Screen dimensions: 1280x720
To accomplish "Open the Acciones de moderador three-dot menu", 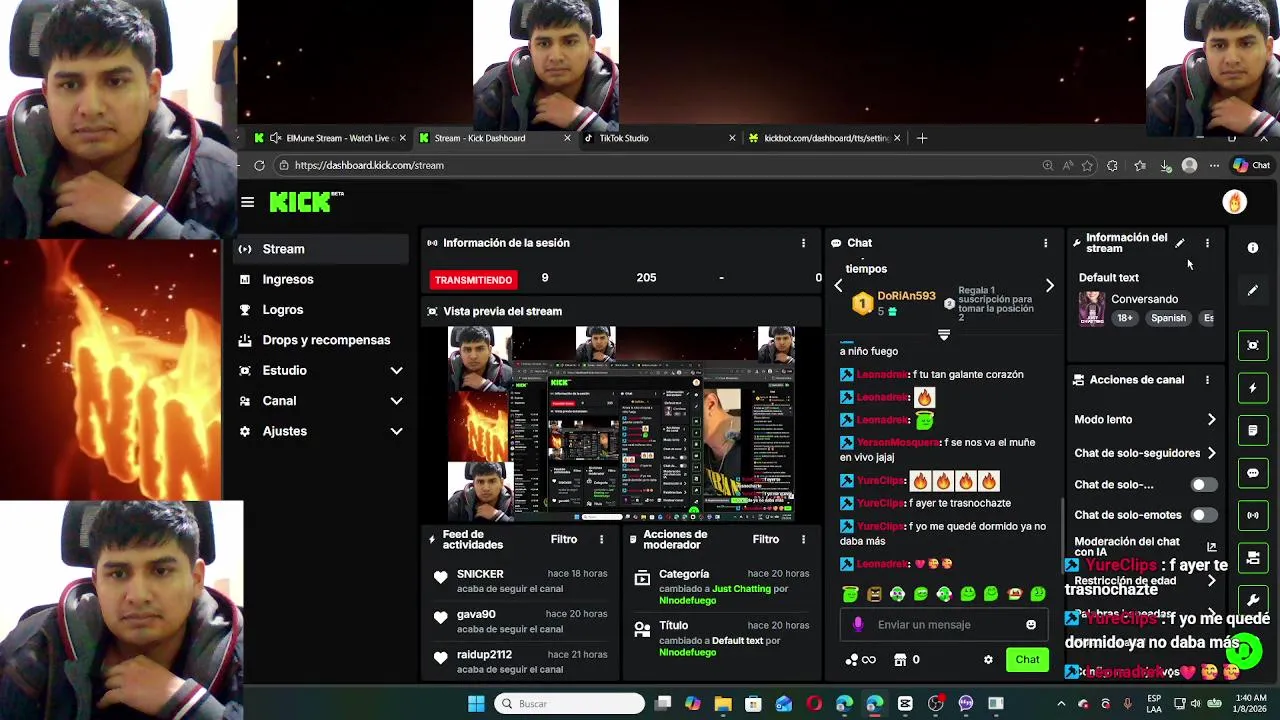I will tap(803, 539).
